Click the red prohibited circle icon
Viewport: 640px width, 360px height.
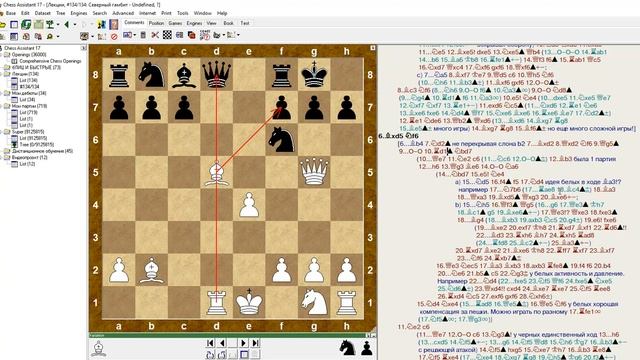point(114,36)
